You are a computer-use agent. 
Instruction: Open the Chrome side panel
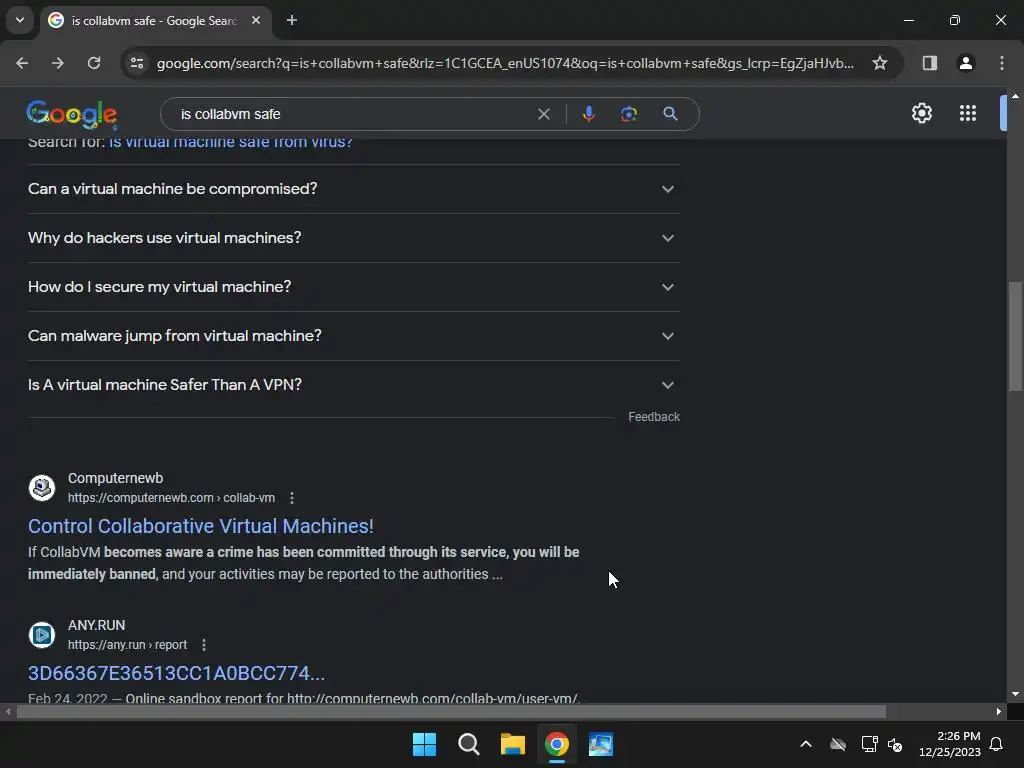(x=929, y=63)
